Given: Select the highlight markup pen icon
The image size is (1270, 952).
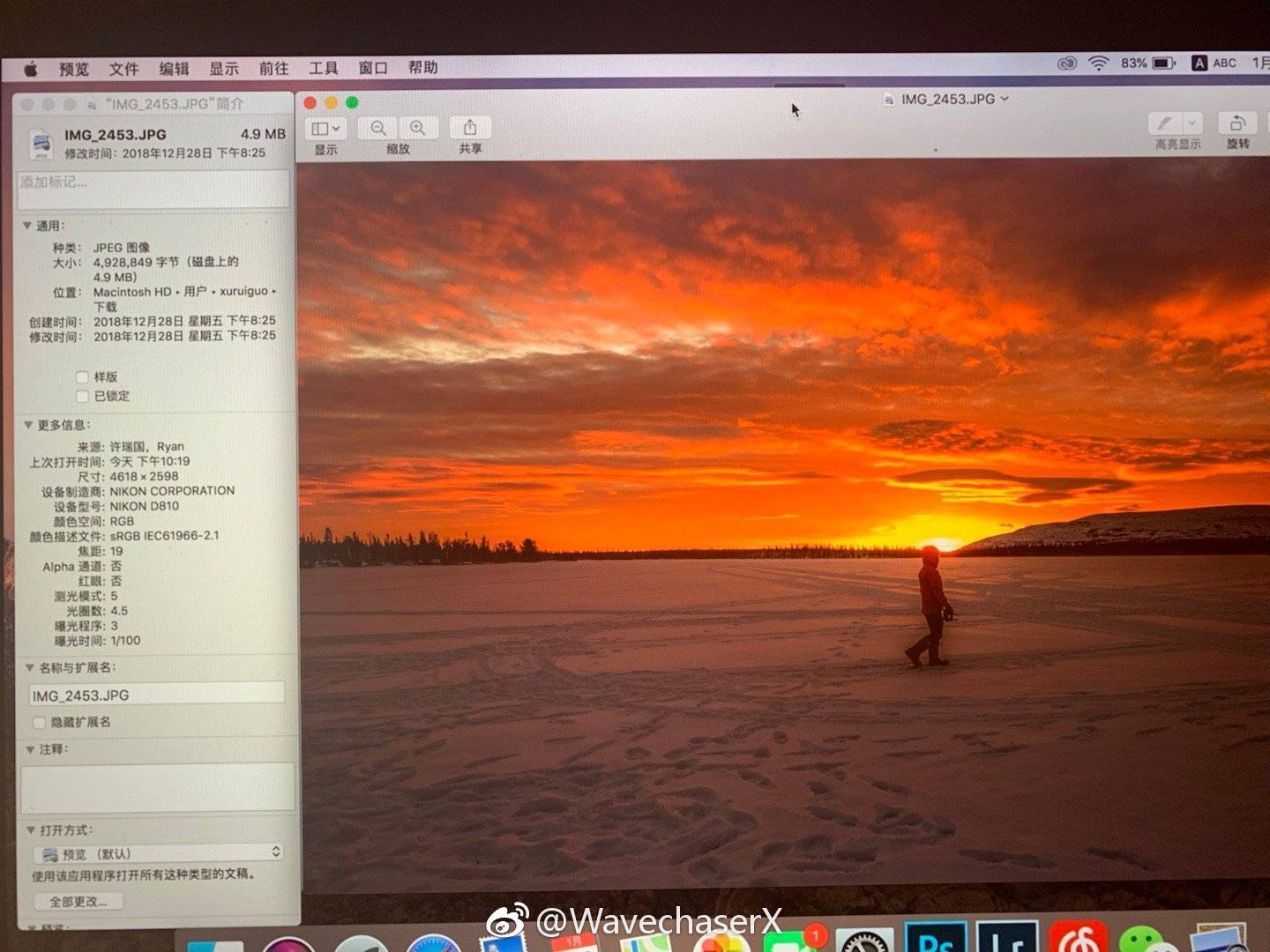Looking at the screenshot, I should click(x=1165, y=123).
